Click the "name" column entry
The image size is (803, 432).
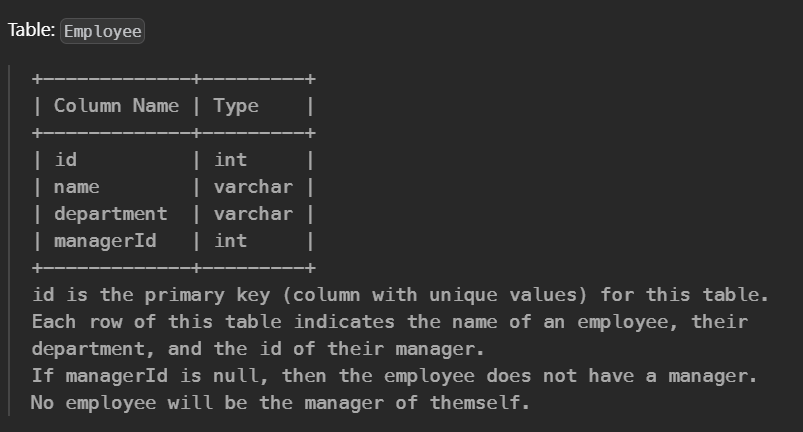coord(77,187)
